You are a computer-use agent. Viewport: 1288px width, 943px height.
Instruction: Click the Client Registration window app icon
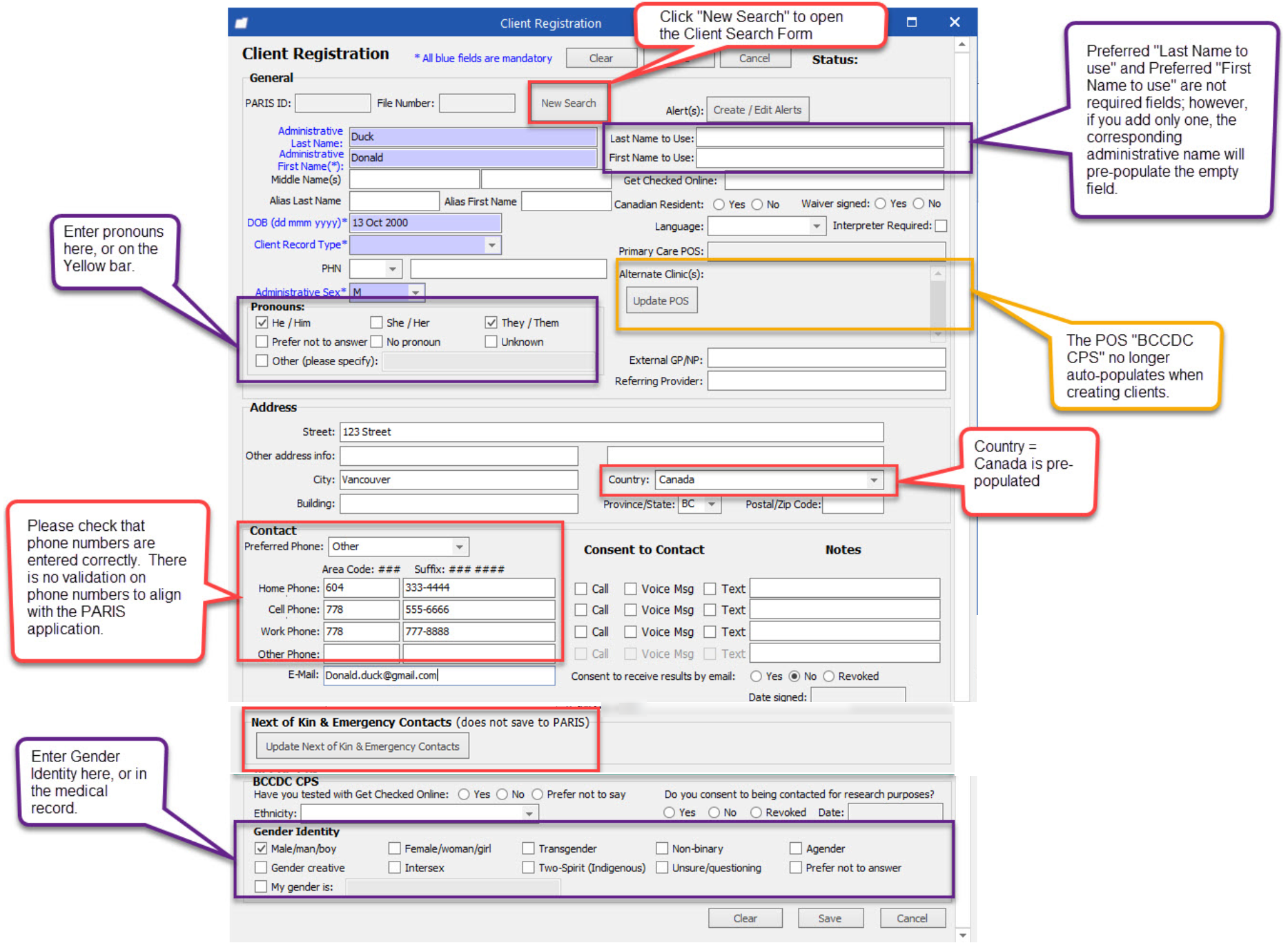(x=241, y=23)
